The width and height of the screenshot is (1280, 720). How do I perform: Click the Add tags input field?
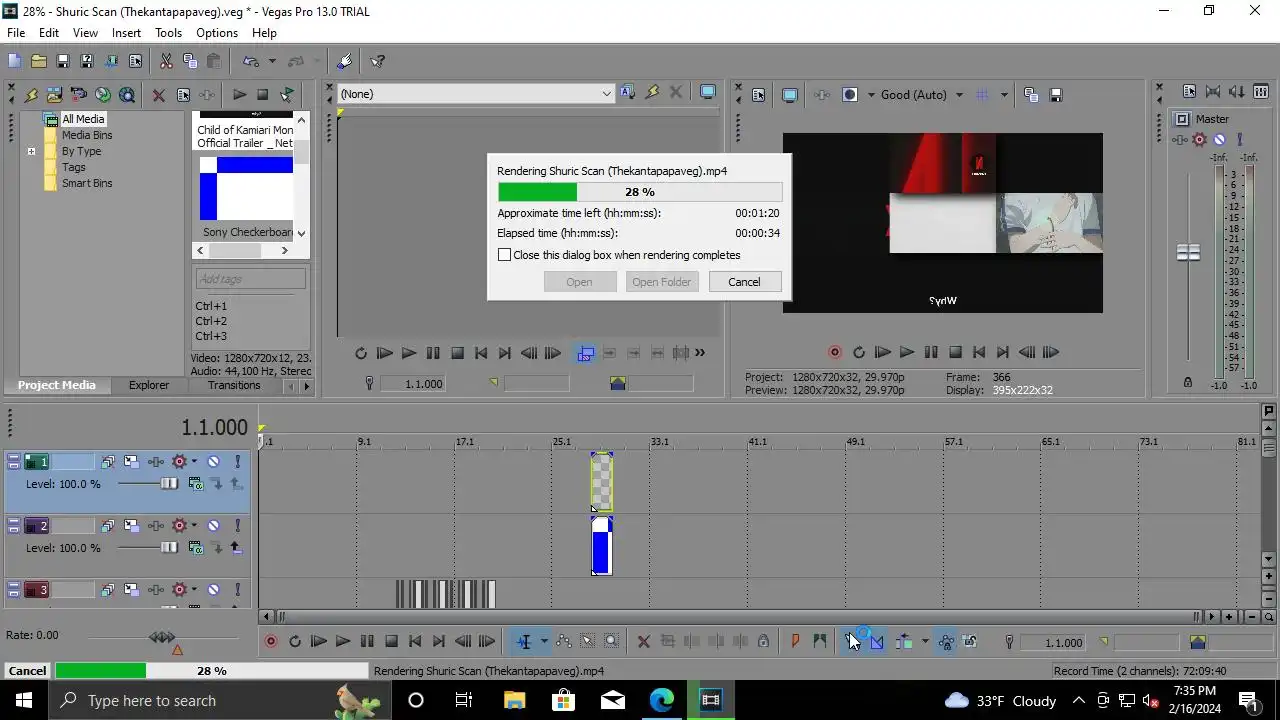click(250, 279)
